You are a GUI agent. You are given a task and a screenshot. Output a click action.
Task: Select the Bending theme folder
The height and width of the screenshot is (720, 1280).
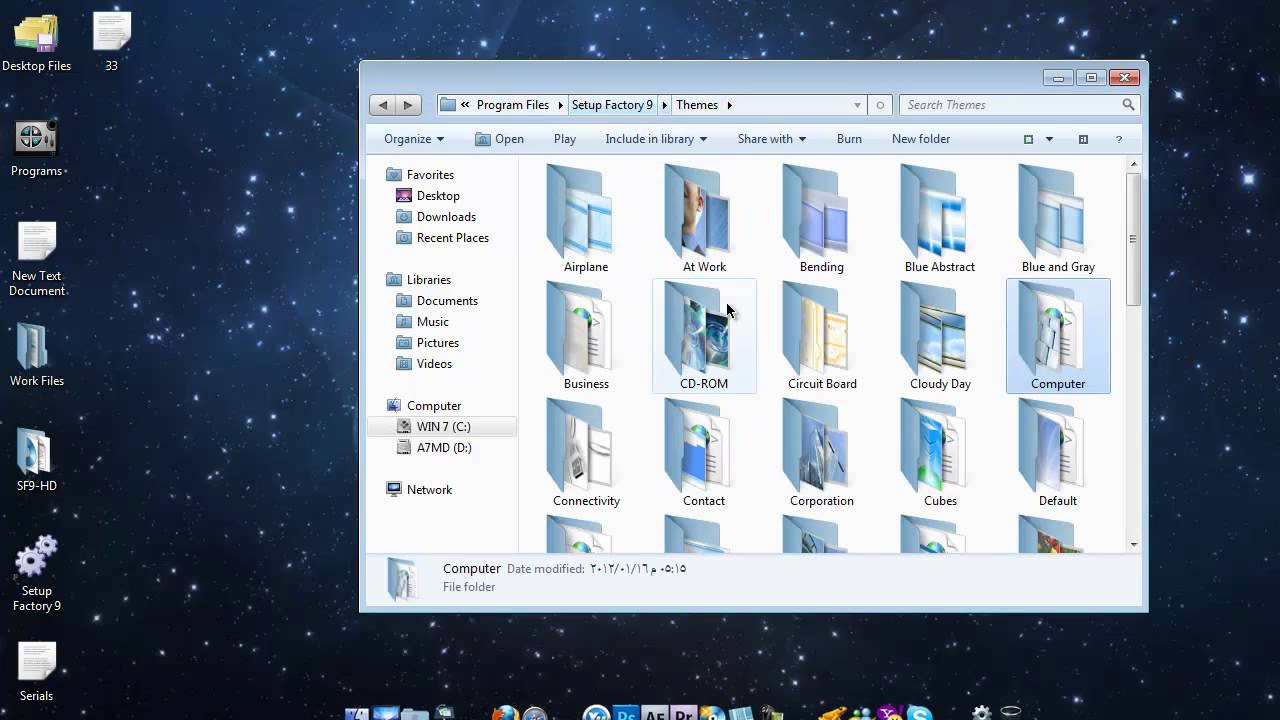[x=822, y=219]
